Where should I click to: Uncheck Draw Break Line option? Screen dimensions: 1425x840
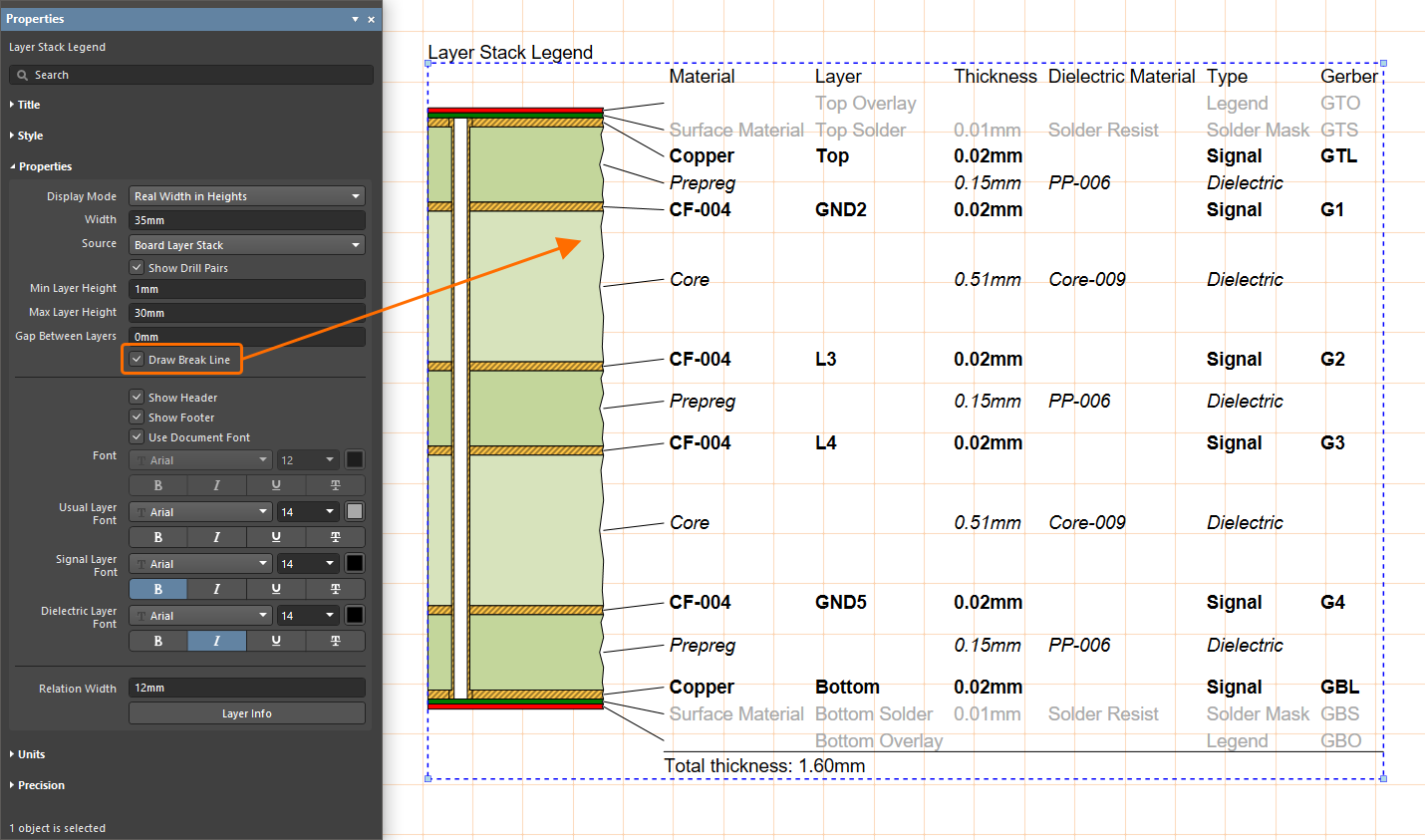point(137,360)
